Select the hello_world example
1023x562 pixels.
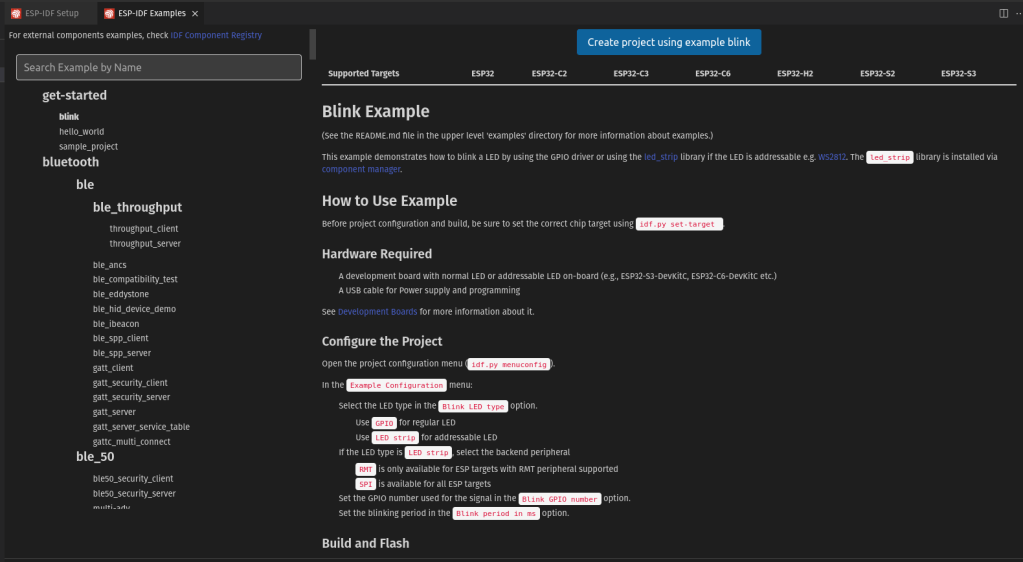click(x=81, y=131)
